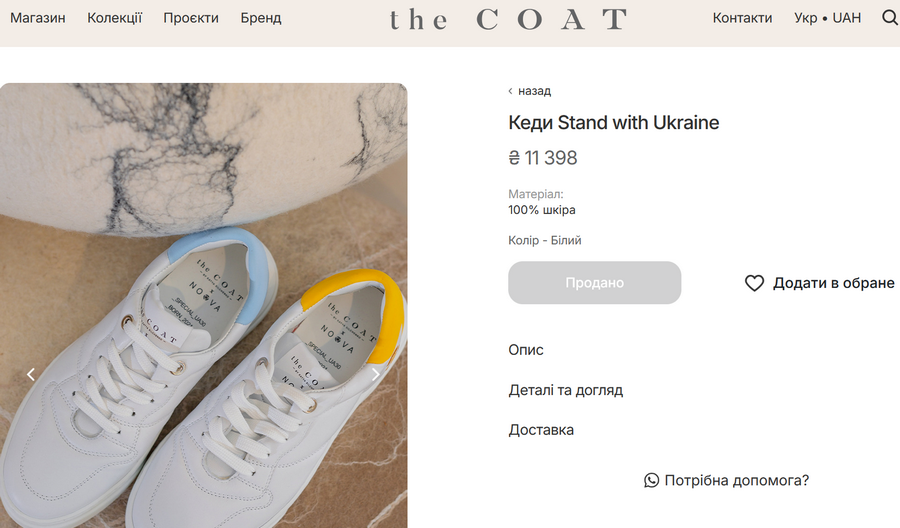The width and height of the screenshot is (900, 528).
Task: Show previous product photo arrow
Action: tap(31, 374)
